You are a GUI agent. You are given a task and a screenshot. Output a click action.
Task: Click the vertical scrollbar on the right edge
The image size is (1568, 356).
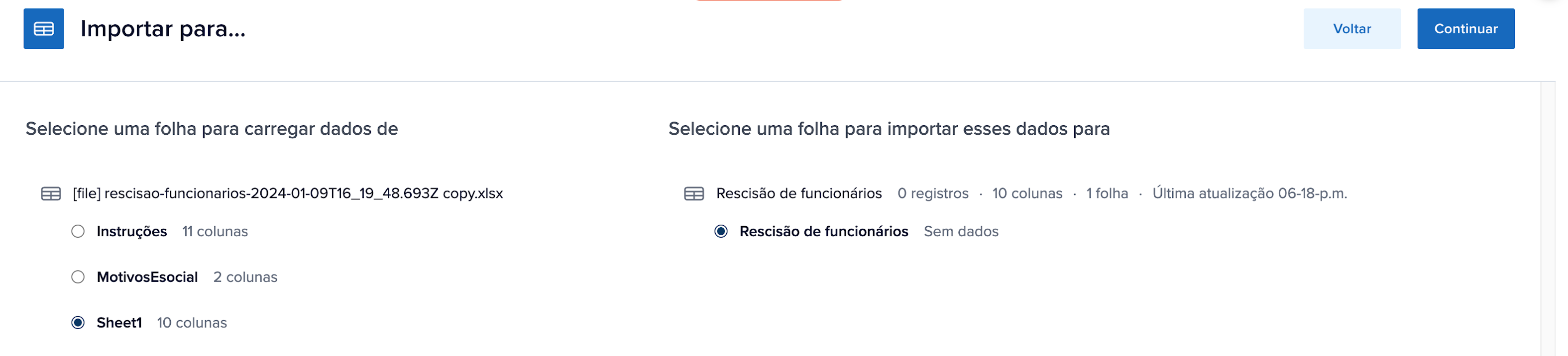tap(1547, 219)
